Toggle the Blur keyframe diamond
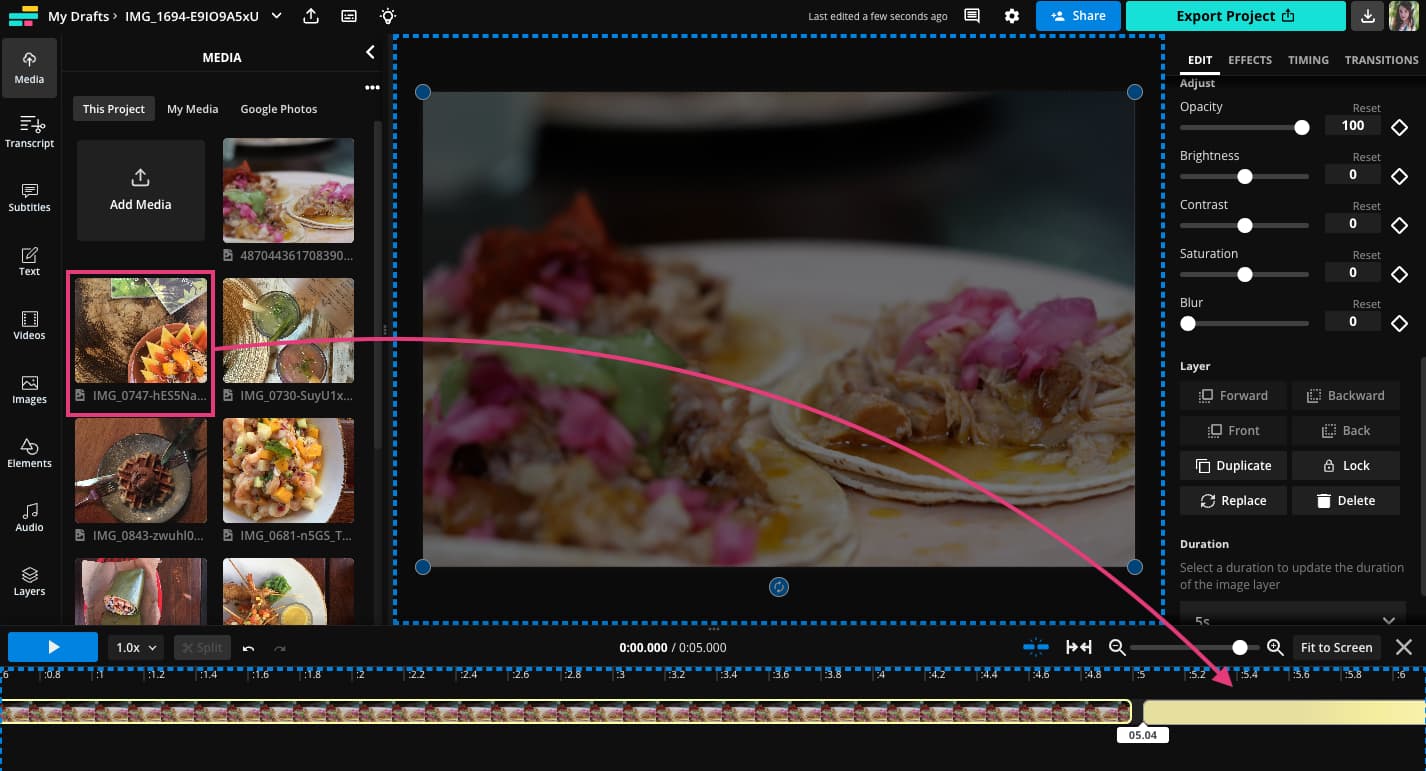Viewport: 1426px width, 771px height. pos(1399,323)
